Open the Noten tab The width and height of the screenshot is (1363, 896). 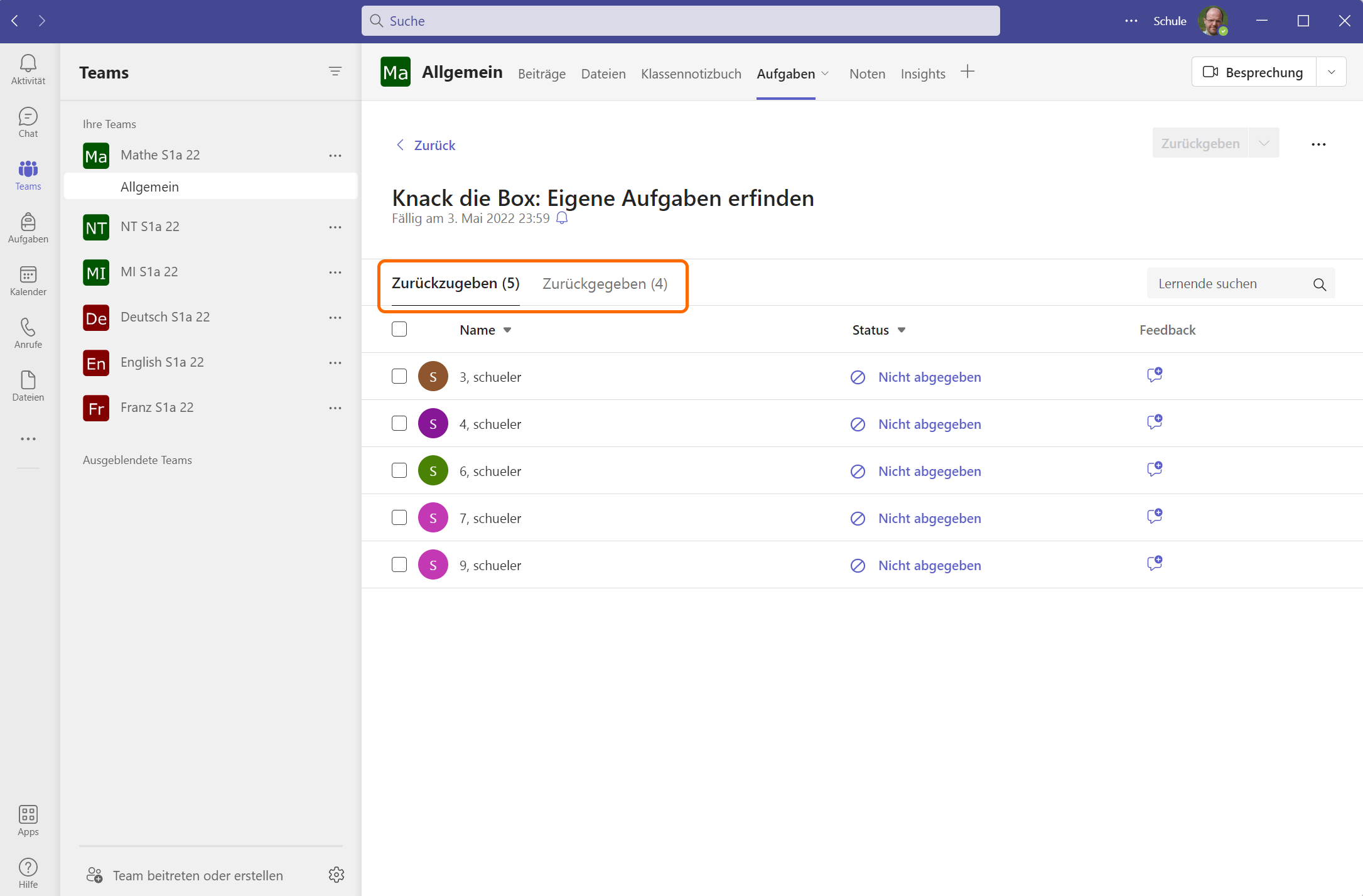867,74
